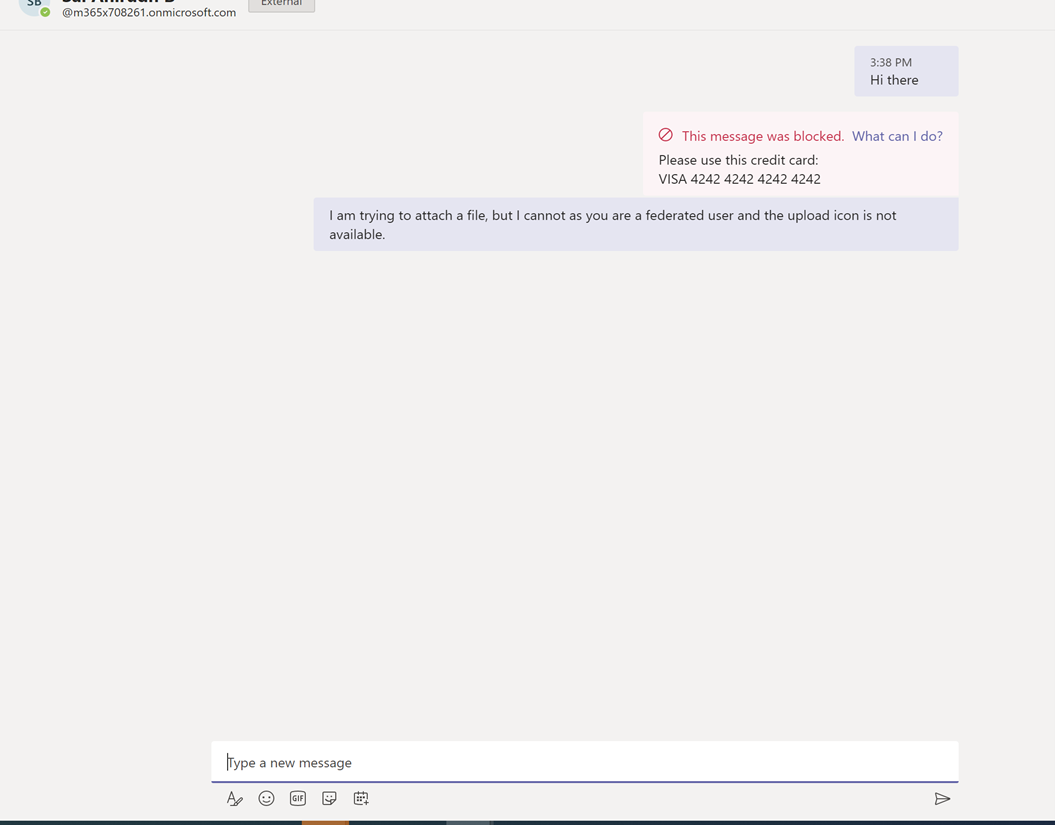Select the VISA 4242 card number text
This screenshot has width=1055, height=825.
click(x=739, y=179)
